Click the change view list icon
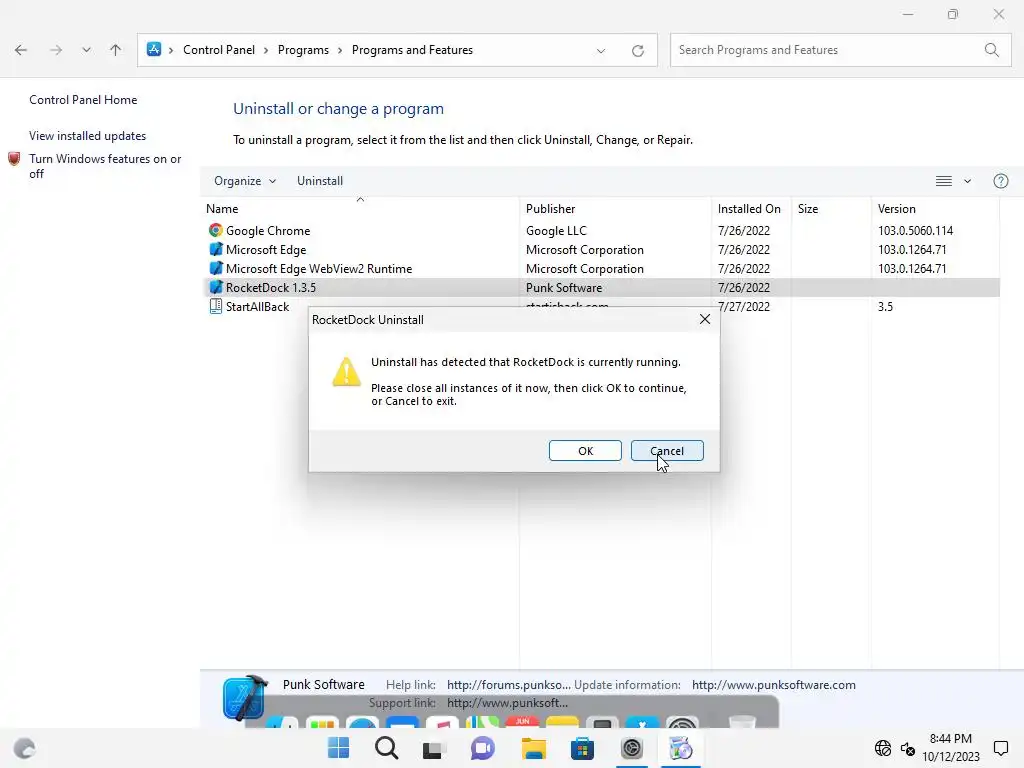Screen dimensions: 1024x768 (944, 181)
